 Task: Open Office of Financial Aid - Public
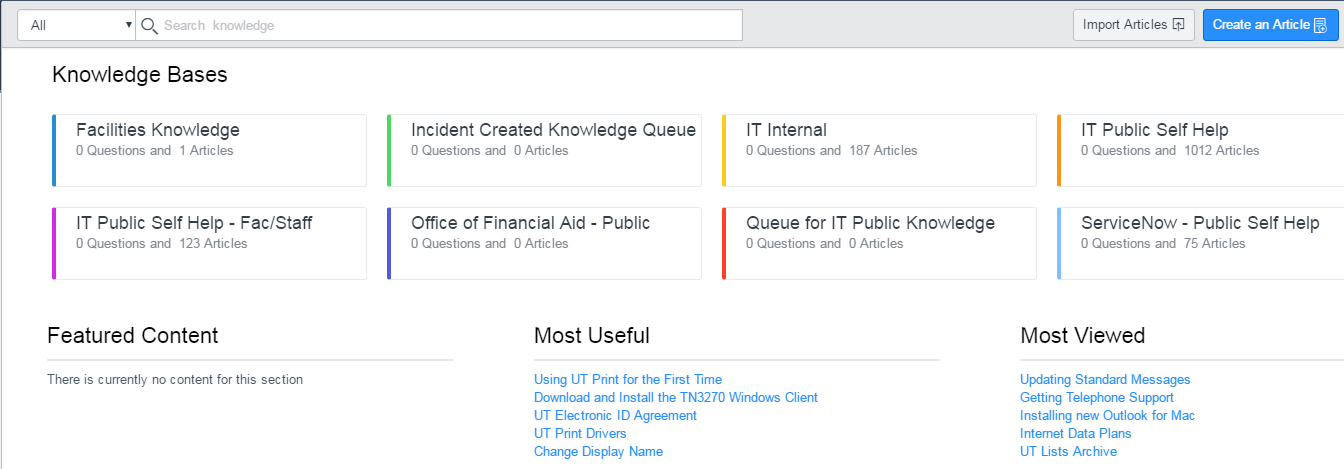coord(544,243)
